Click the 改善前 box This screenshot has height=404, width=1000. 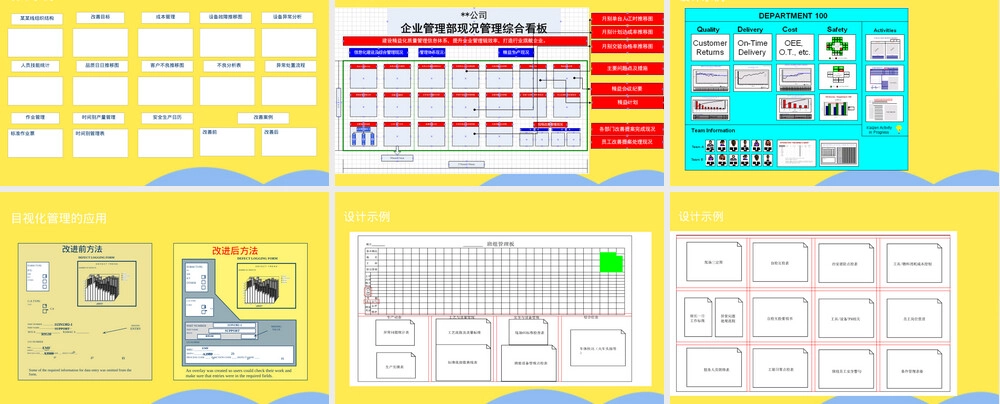pyautogui.click(x=227, y=142)
